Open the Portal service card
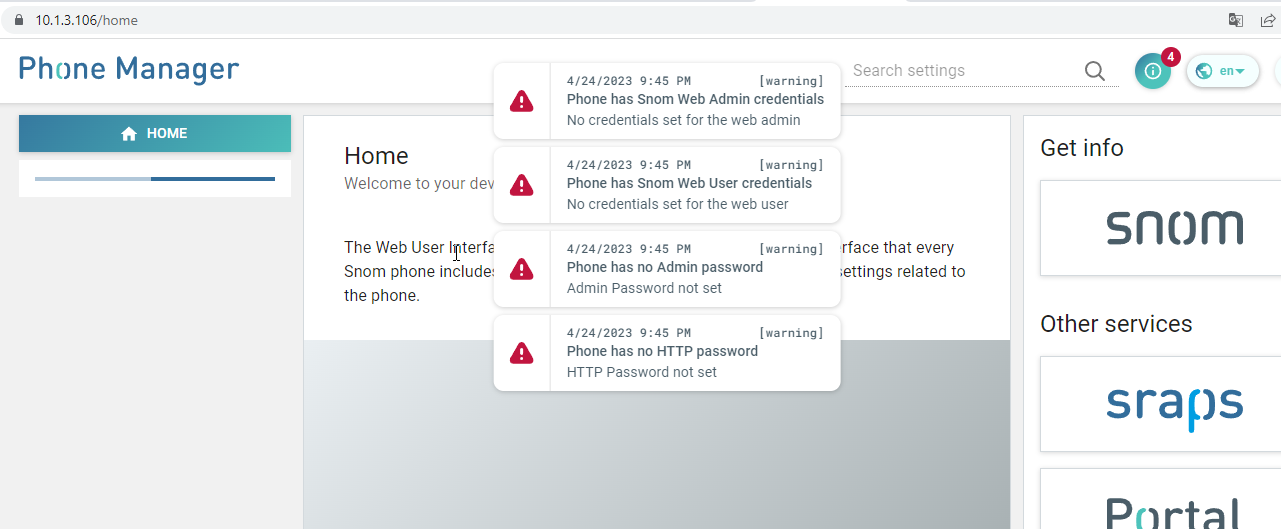 tap(1161, 499)
